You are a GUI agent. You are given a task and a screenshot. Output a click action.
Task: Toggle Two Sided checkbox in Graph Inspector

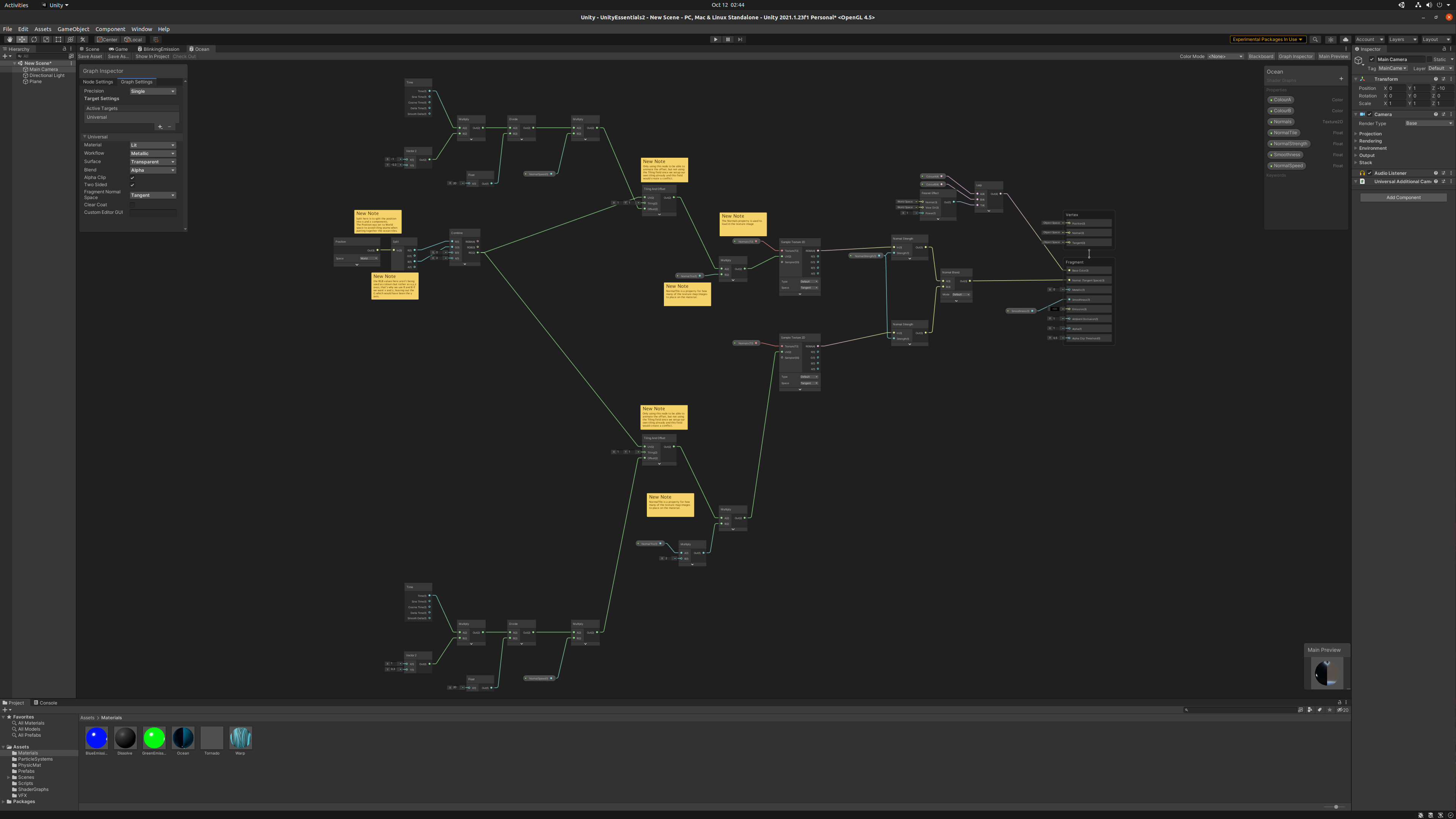(x=131, y=183)
